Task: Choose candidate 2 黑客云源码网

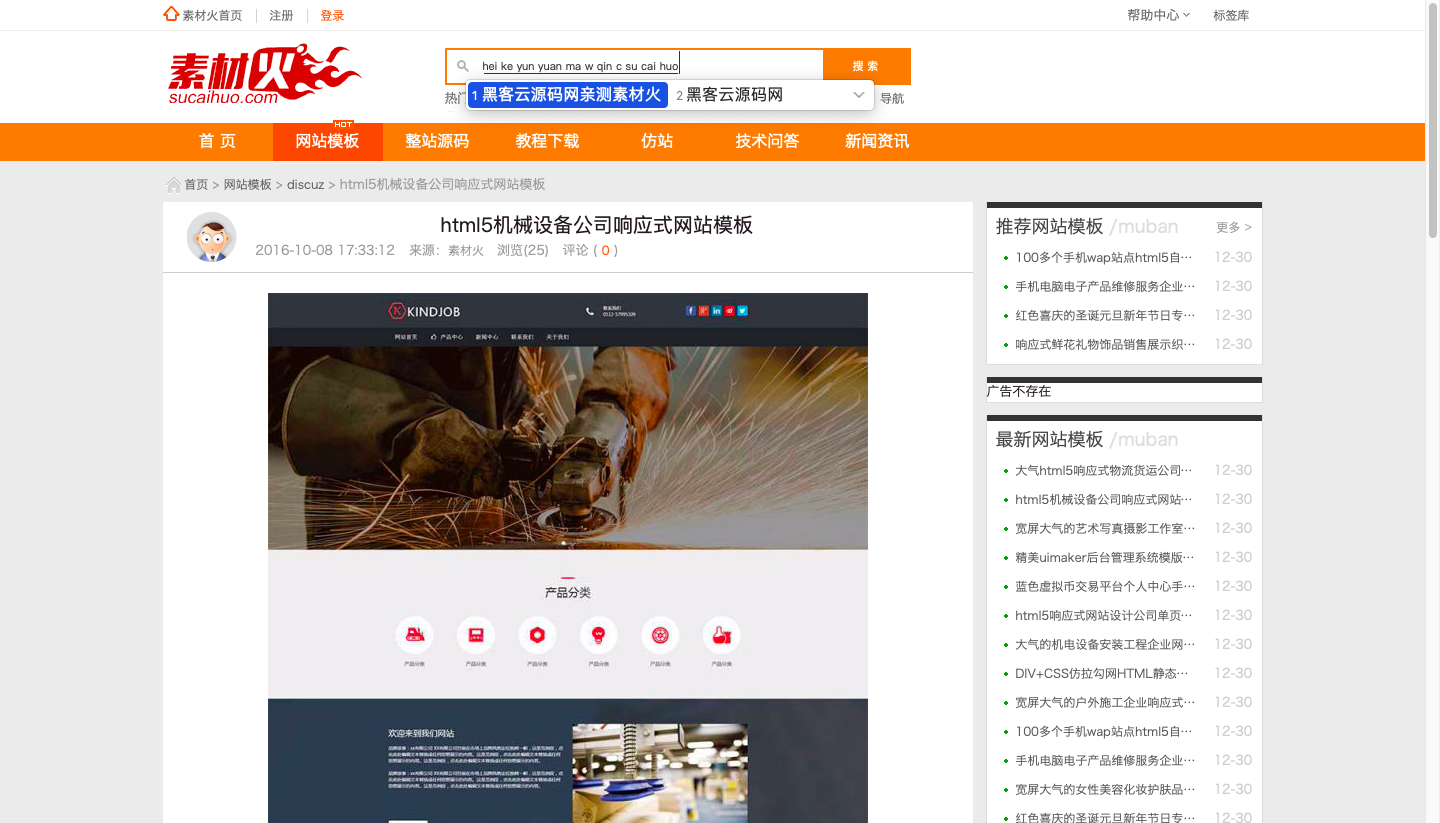Action: pyautogui.click(x=735, y=95)
